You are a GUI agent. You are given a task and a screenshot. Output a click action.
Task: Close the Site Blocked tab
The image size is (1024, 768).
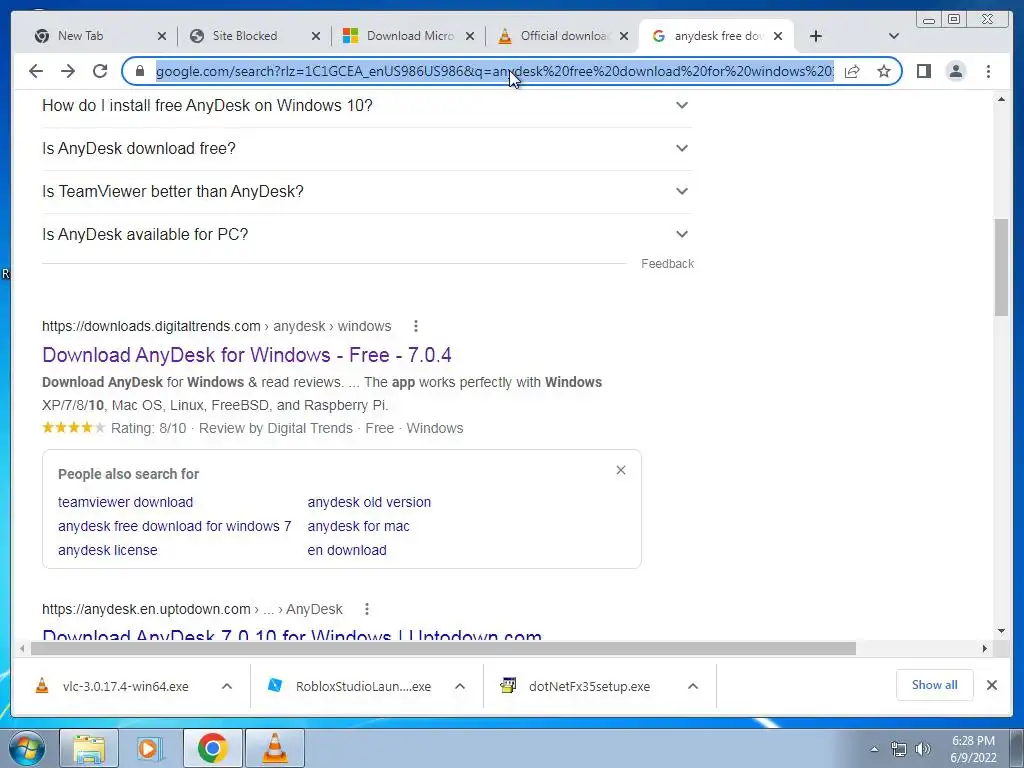tap(316, 36)
